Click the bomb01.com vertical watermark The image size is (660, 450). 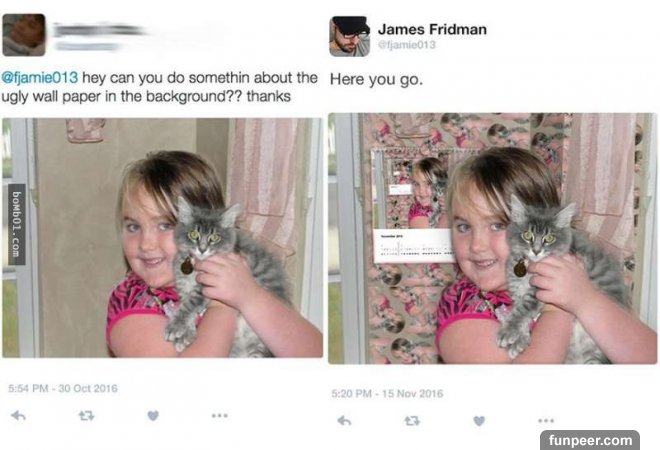coord(16,224)
